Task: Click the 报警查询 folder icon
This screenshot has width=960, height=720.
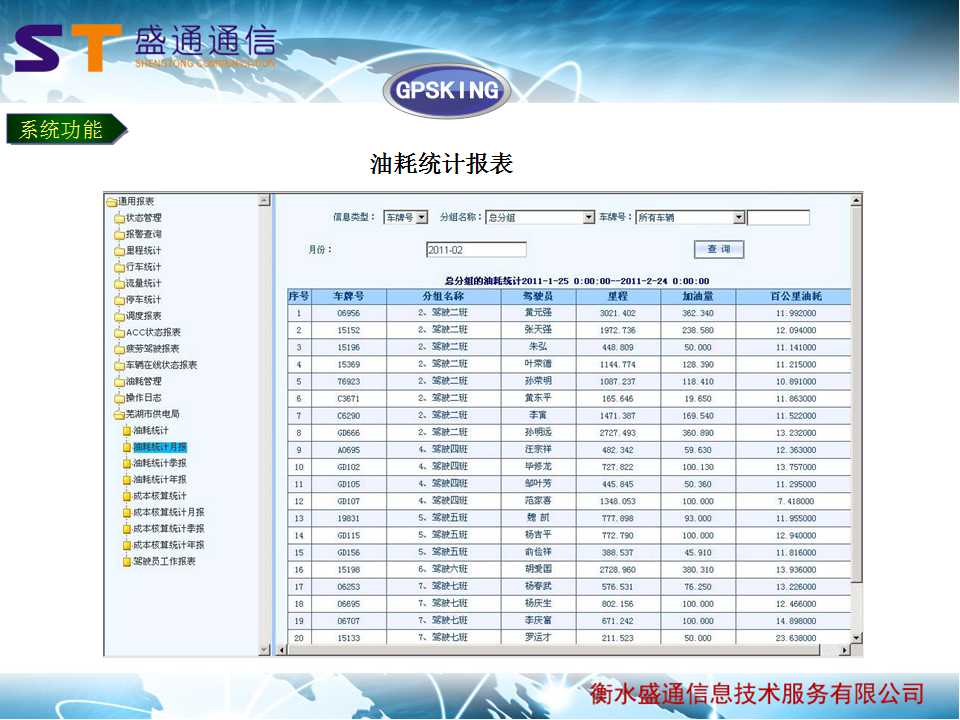Action: [119, 235]
